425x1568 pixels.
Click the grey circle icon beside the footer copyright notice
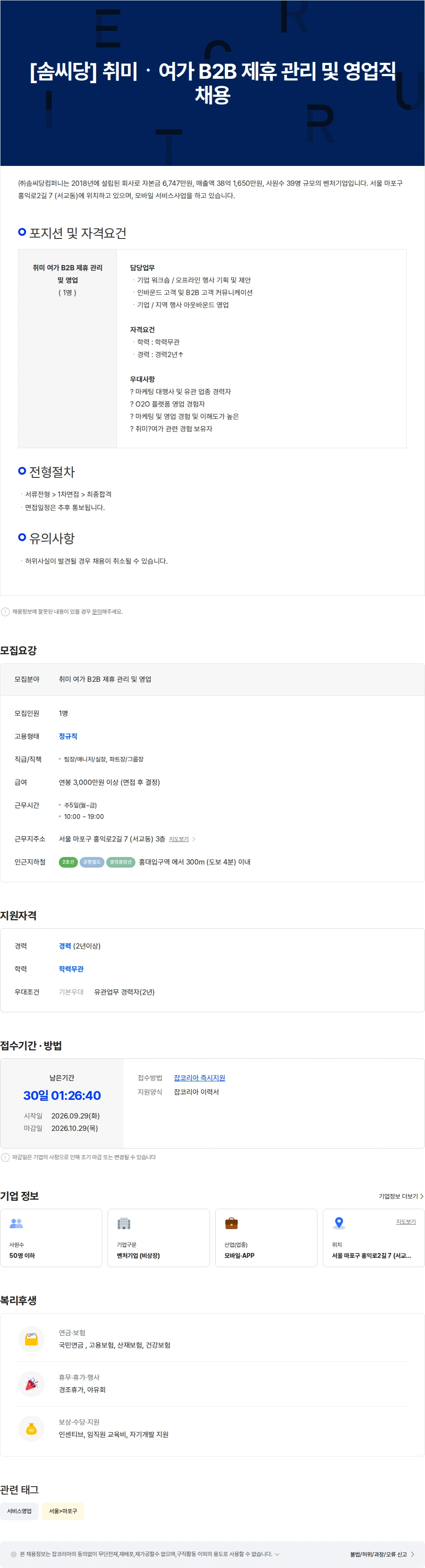(13, 1554)
